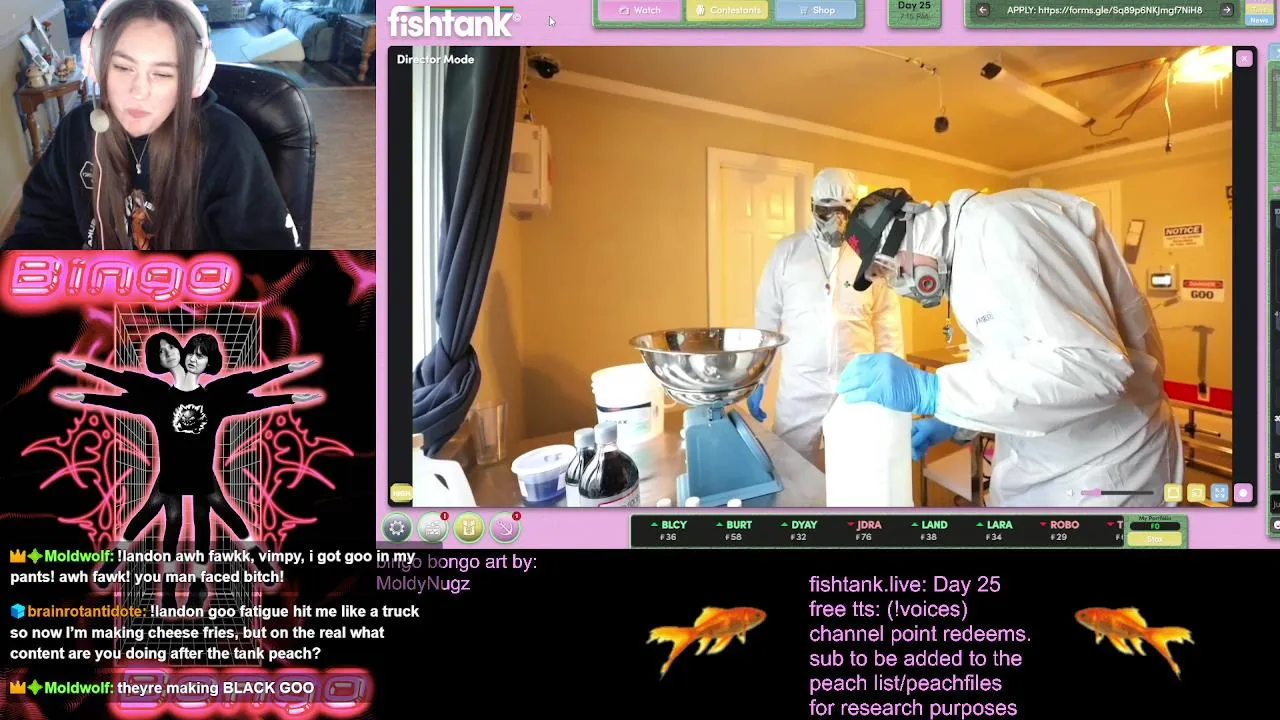Close Director Mode with the pink X
Image resolution: width=1280 pixels, height=720 pixels.
1244,59
